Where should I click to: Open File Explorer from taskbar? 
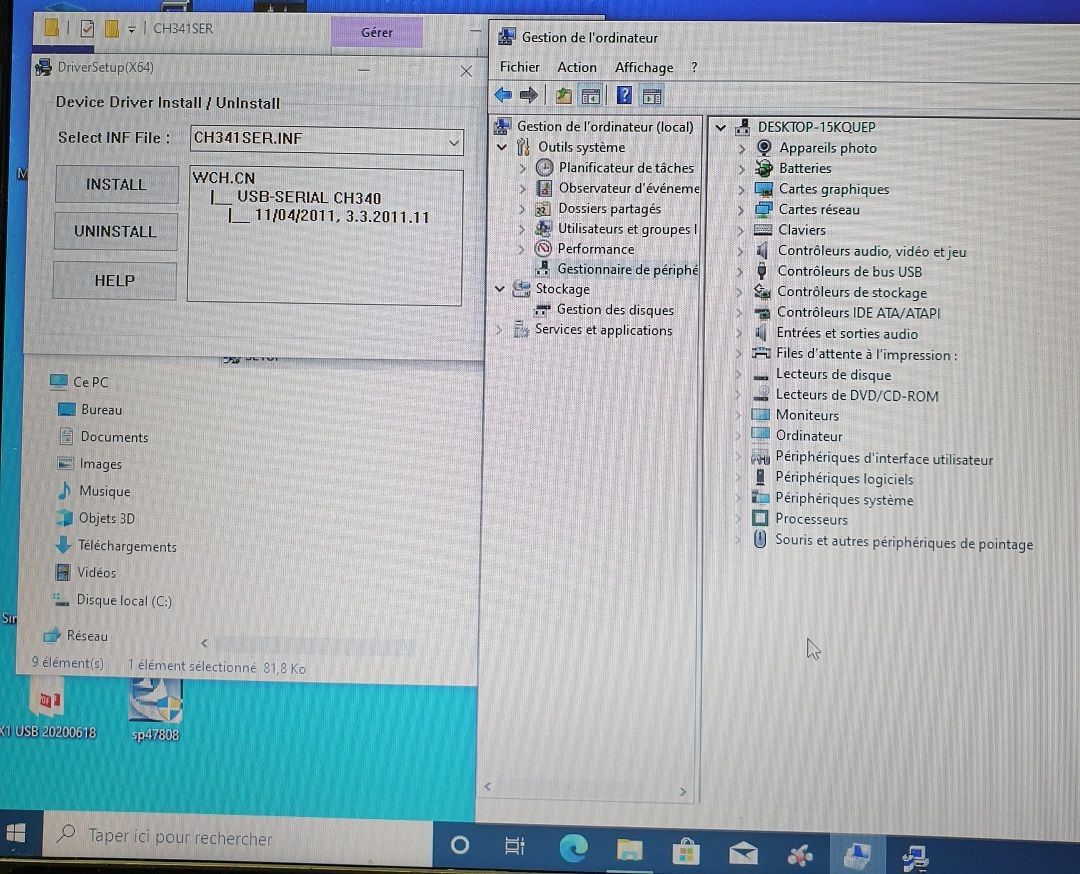pyautogui.click(x=629, y=850)
